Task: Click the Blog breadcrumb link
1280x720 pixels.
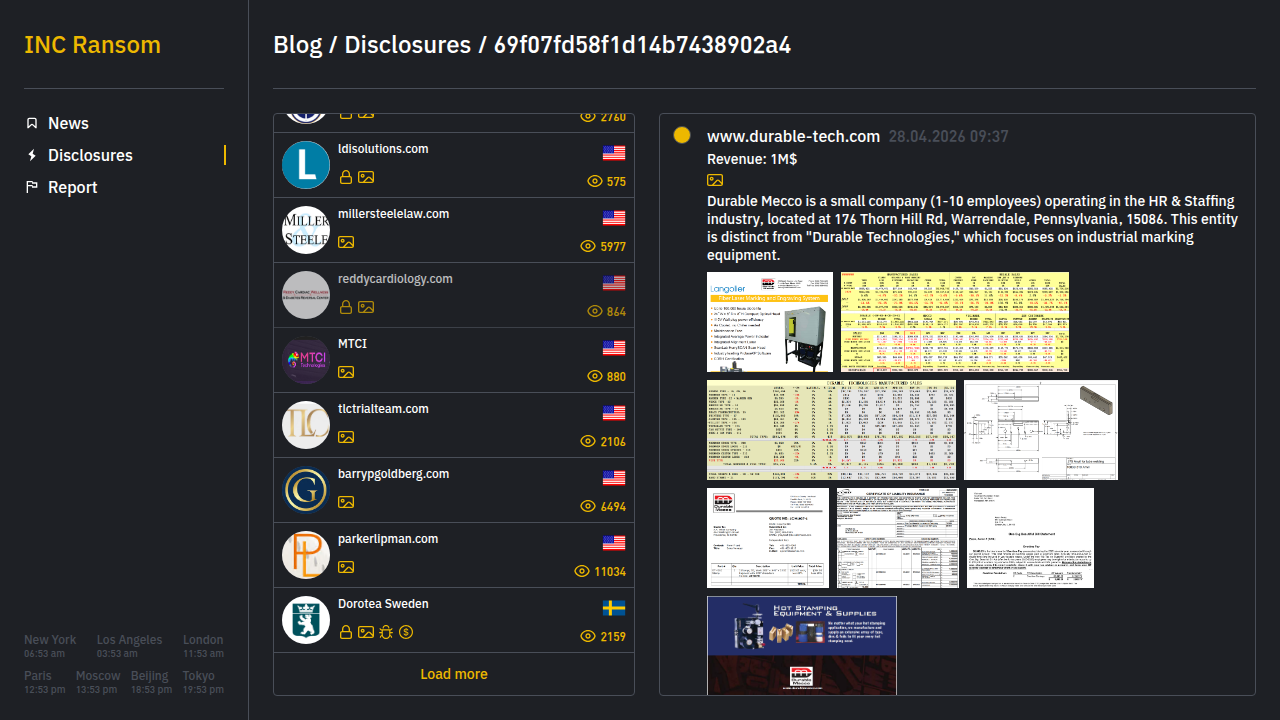Action: [298, 45]
